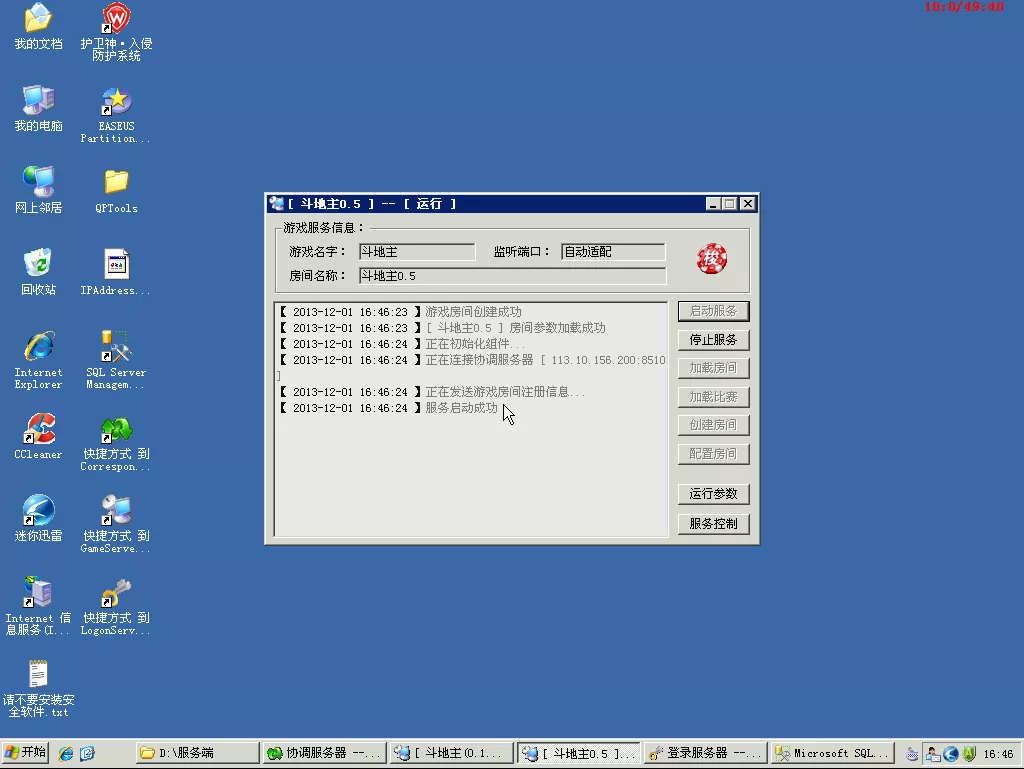Select the QPTools folder icon
Viewport: 1024px width, 769px height.
116,191
